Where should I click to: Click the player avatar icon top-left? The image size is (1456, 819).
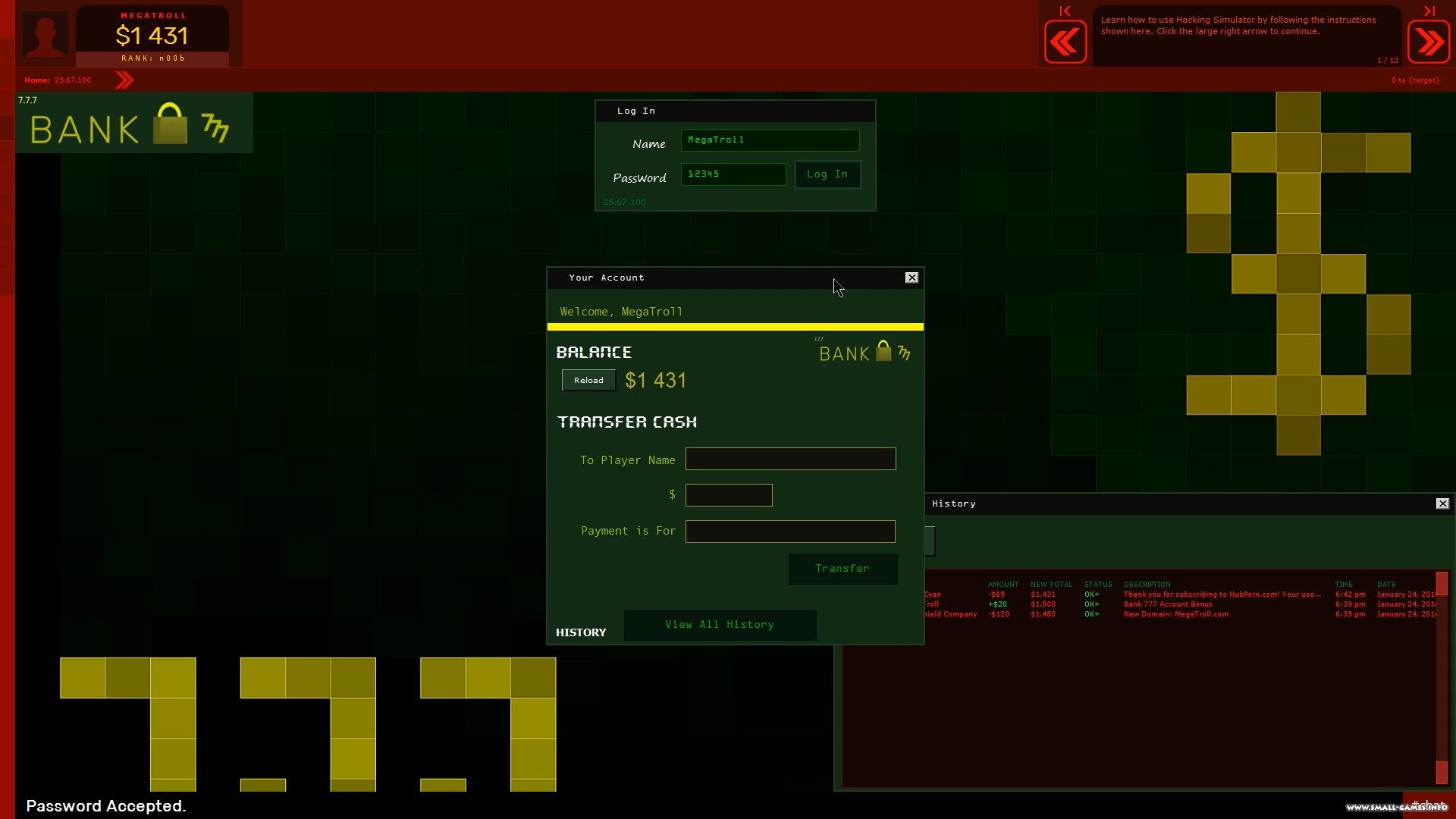tap(46, 35)
